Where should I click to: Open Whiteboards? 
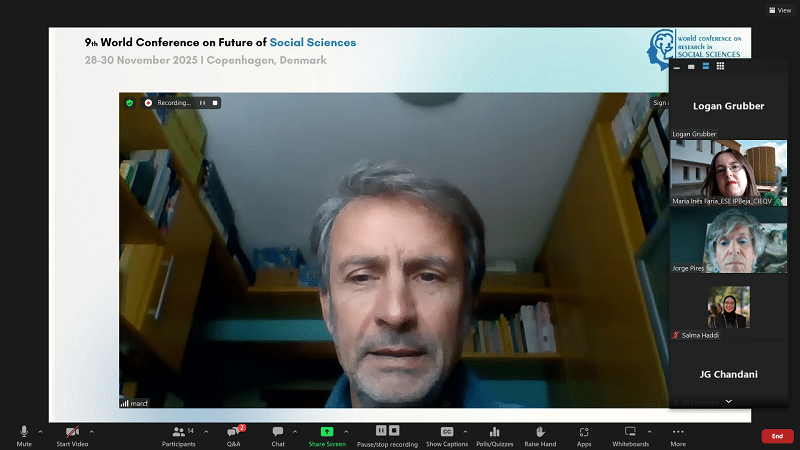(630, 435)
